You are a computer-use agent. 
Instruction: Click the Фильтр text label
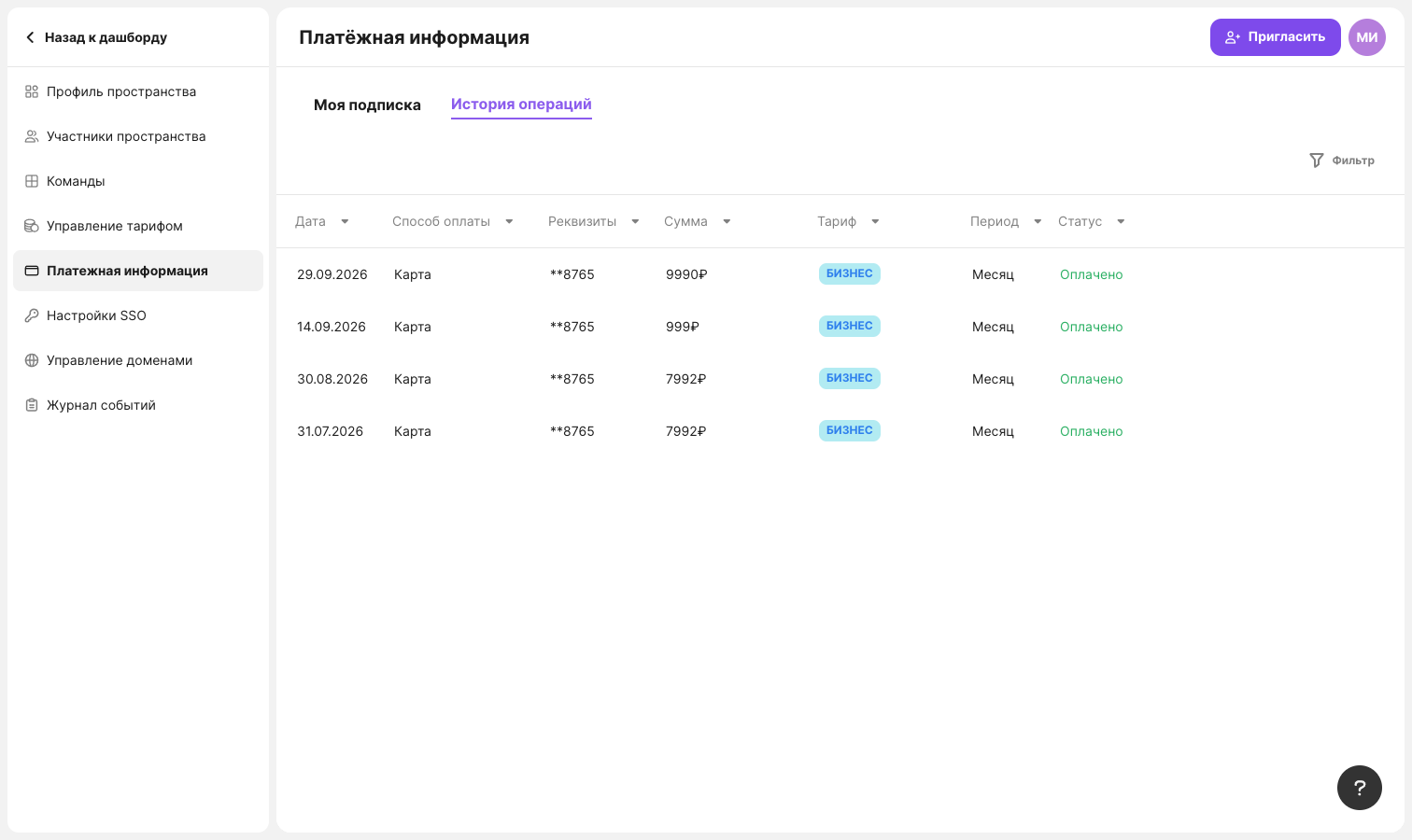(1353, 161)
